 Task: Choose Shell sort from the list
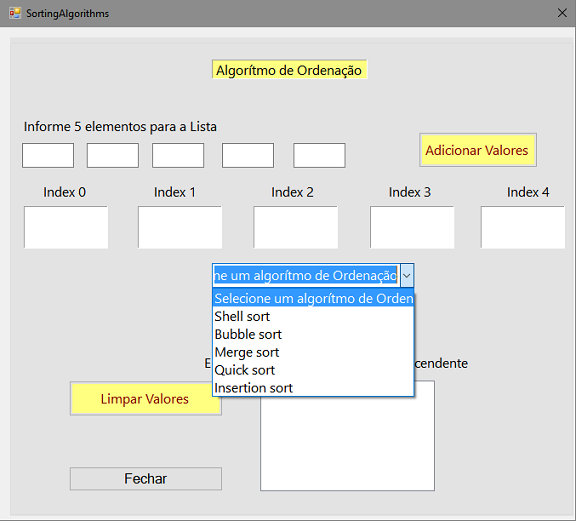pyautogui.click(x=313, y=316)
